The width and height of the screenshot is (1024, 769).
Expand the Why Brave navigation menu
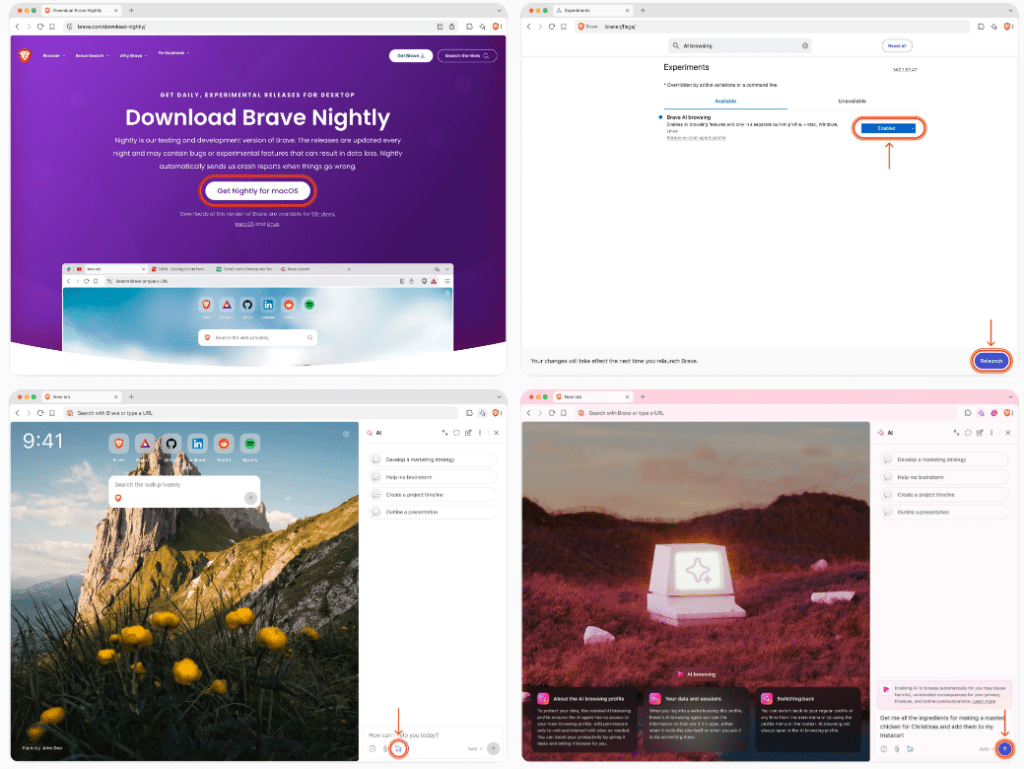coord(129,56)
